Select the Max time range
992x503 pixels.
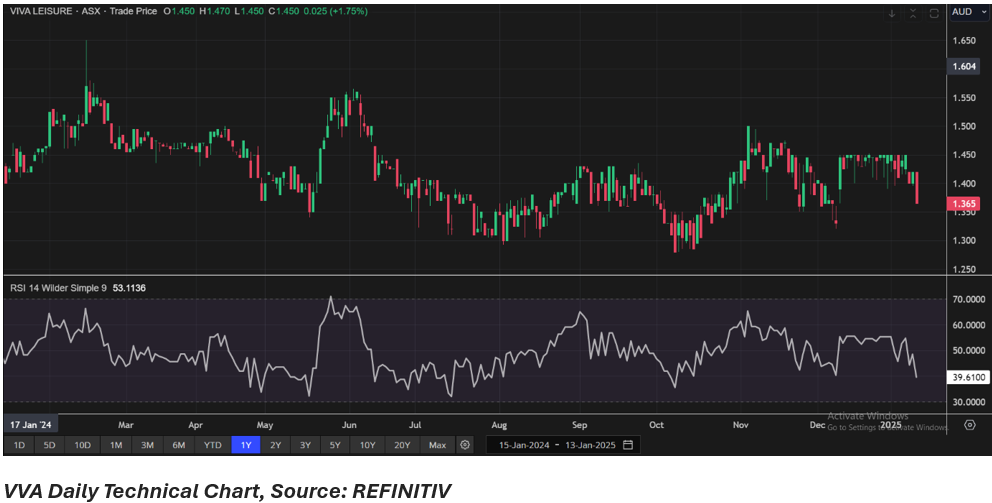pyautogui.click(x=437, y=445)
